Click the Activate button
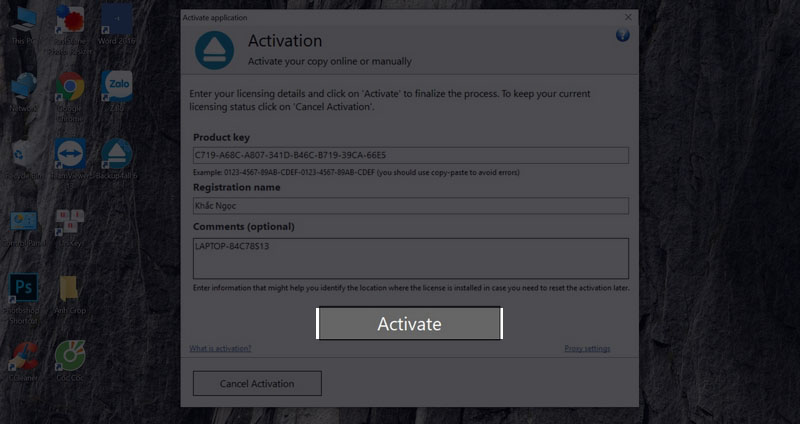Viewport: 800px width, 424px height. [409, 323]
